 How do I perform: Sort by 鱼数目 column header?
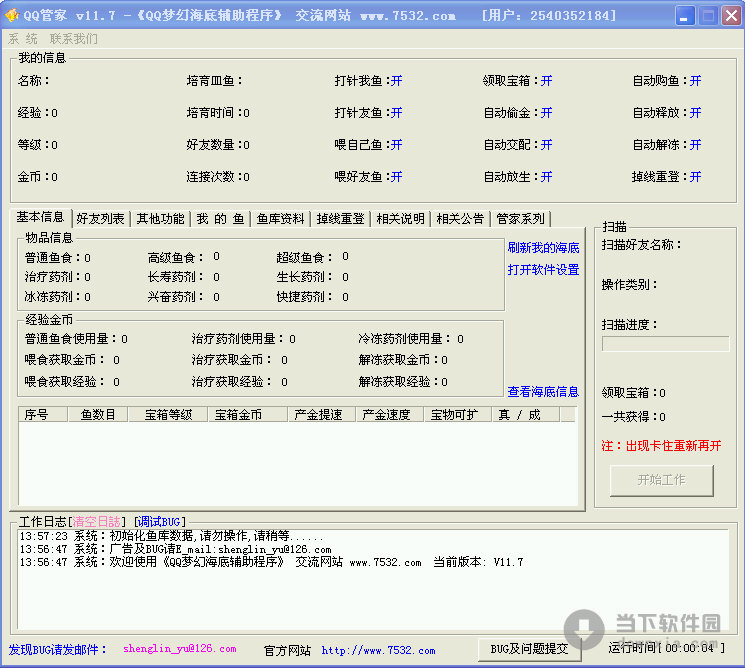(98, 415)
